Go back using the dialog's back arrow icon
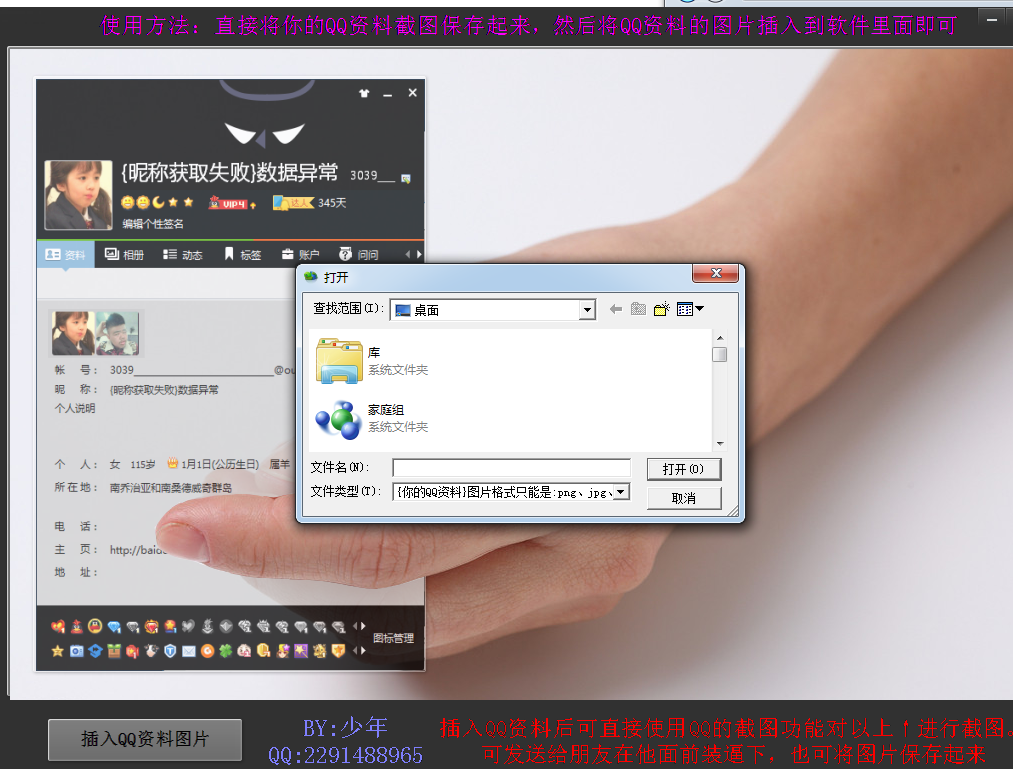This screenshot has height=769, width=1013. point(616,310)
